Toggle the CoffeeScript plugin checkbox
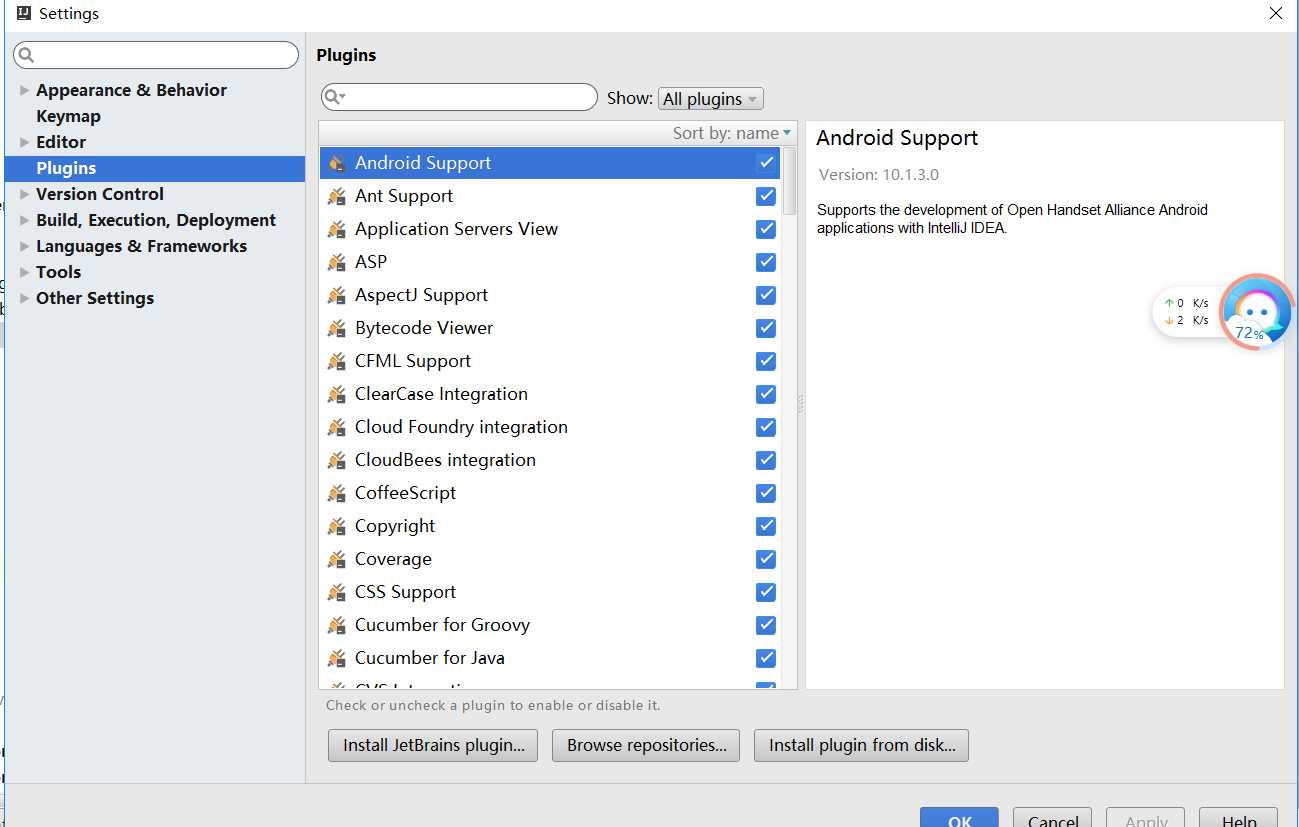The width and height of the screenshot is (1299, 827). point(766,493)
